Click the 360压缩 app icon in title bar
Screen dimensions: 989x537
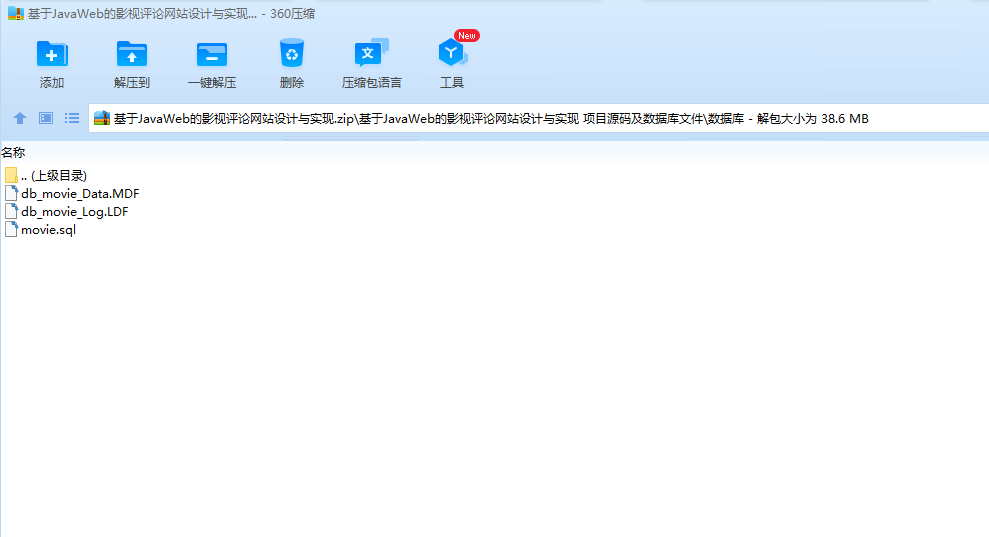pyautogui.click(x=16, y=13)
